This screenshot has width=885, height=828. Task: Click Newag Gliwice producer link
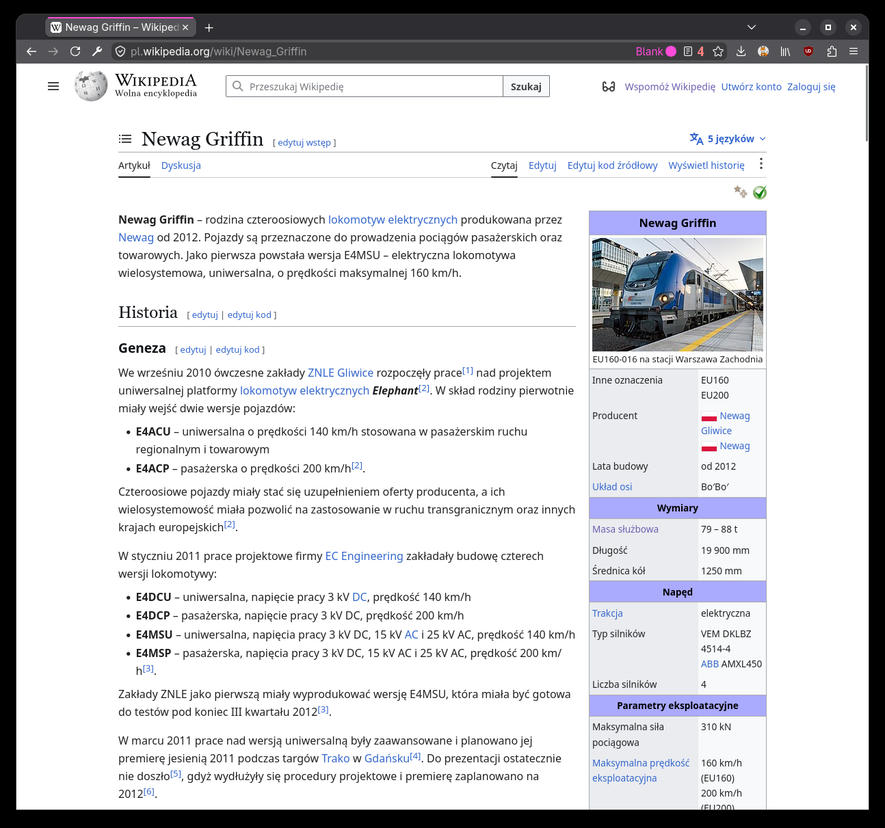[x=725, y=423]
